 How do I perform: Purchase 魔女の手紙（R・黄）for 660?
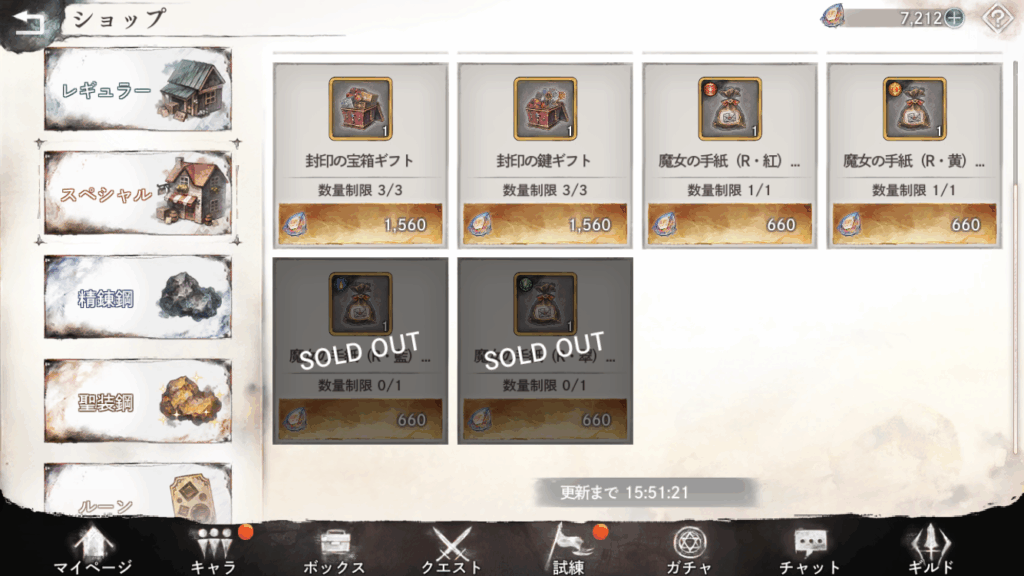[x=914, y=224]
